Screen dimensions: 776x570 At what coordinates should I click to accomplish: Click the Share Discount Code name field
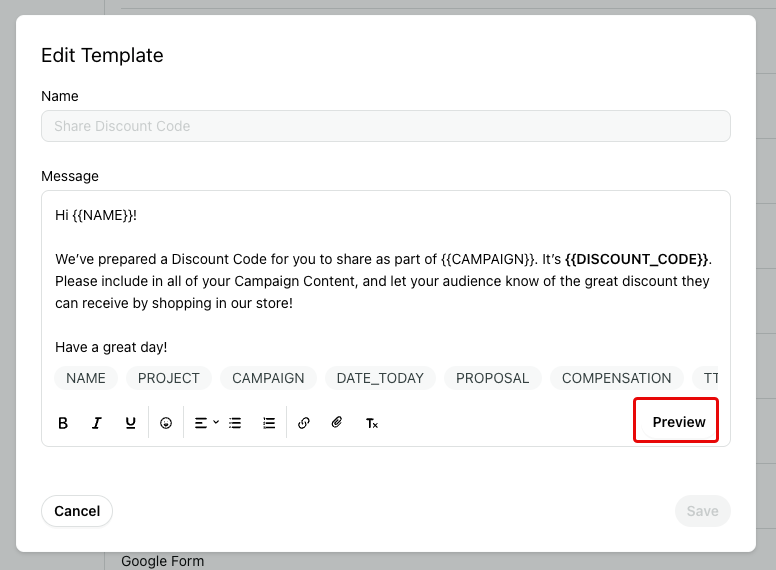(386, 126)
